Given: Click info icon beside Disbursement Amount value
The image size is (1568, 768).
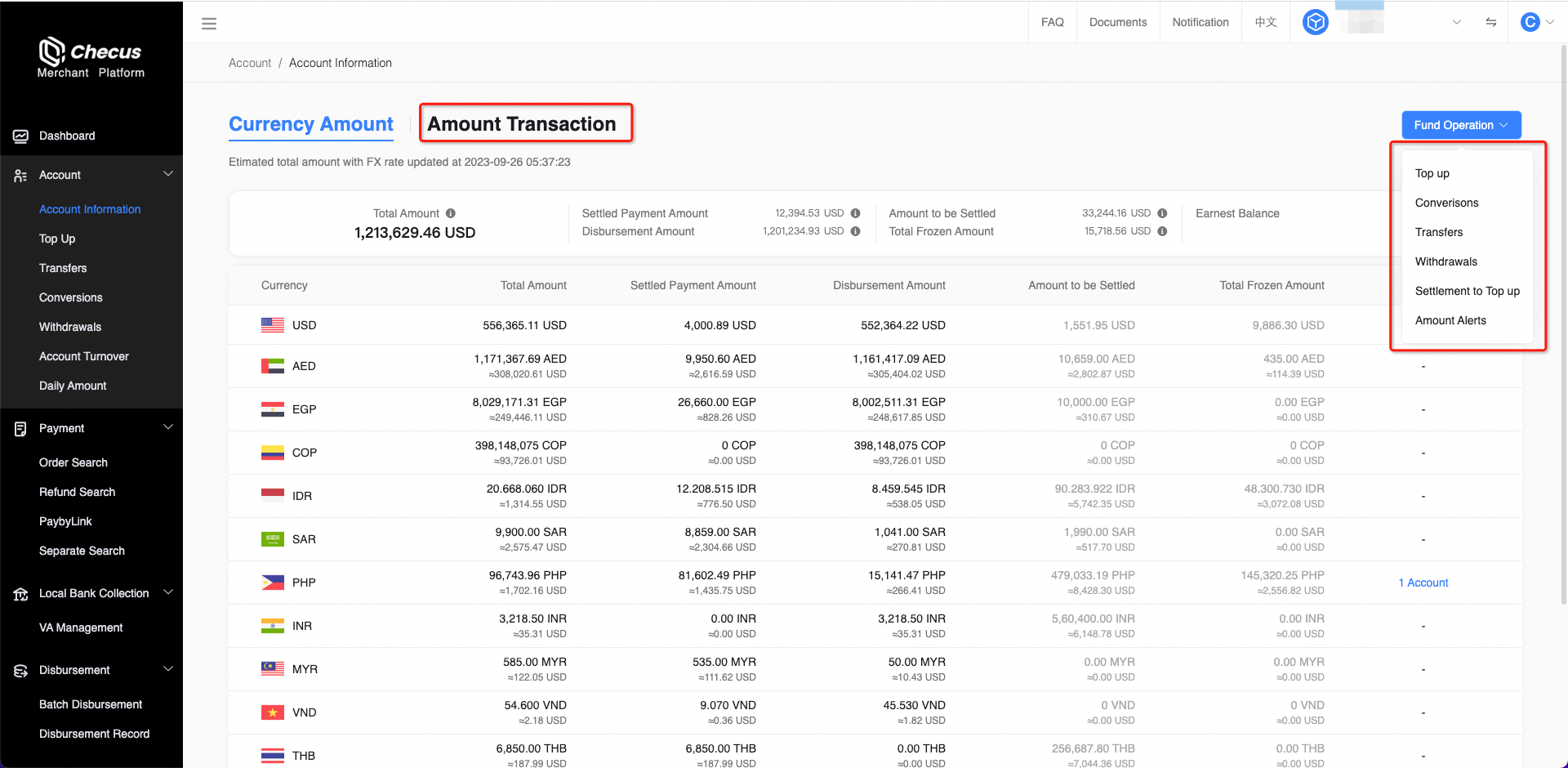Looking at the screenshot, I should click(855, 231).
